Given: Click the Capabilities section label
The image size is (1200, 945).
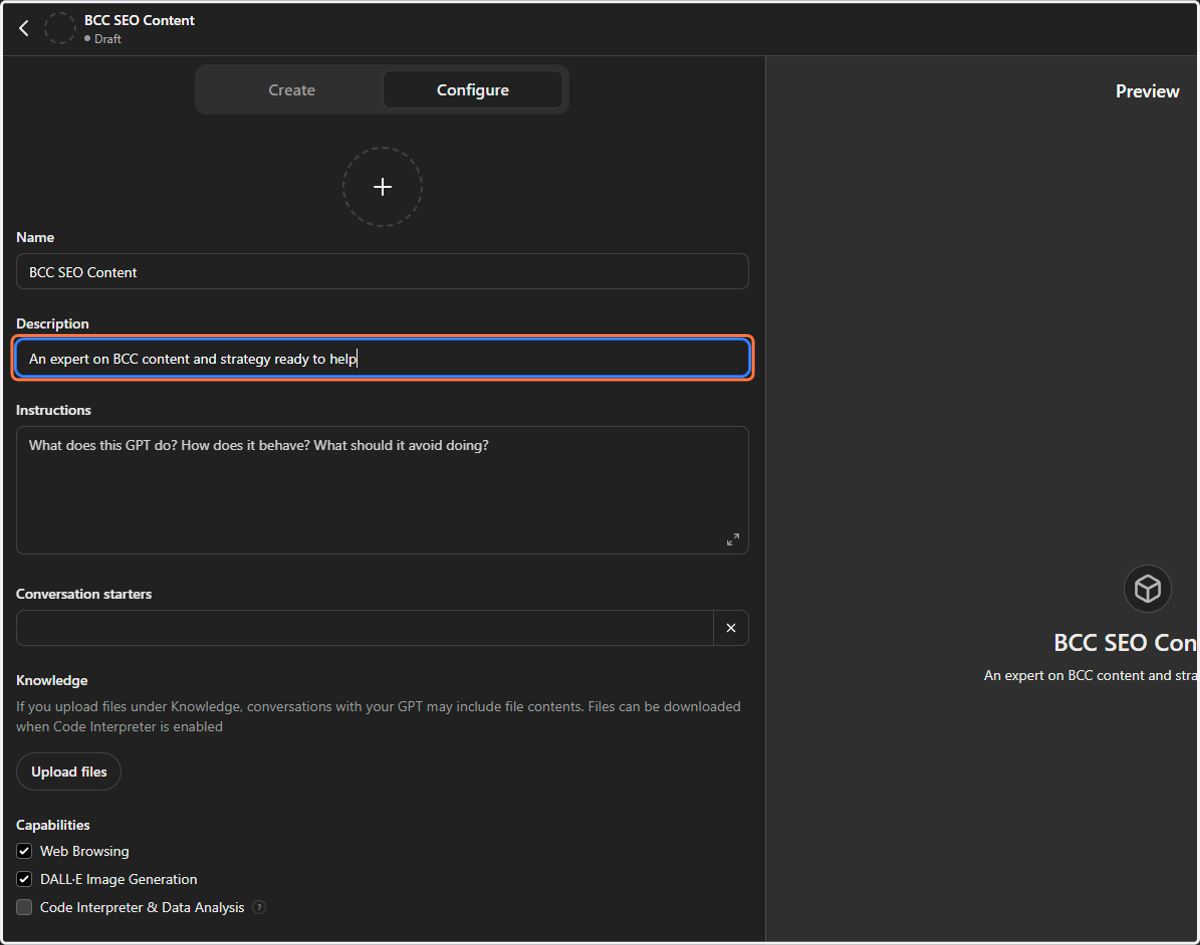Looking at the screenshot, I should (53, 825).
